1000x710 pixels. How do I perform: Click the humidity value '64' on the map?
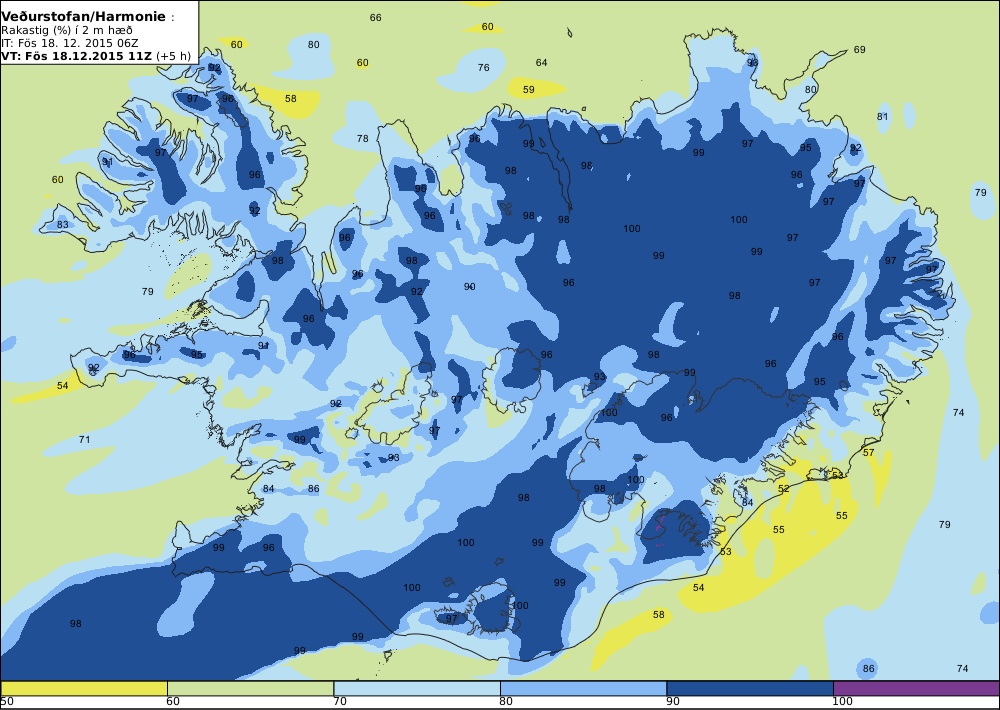coord(541,63)
